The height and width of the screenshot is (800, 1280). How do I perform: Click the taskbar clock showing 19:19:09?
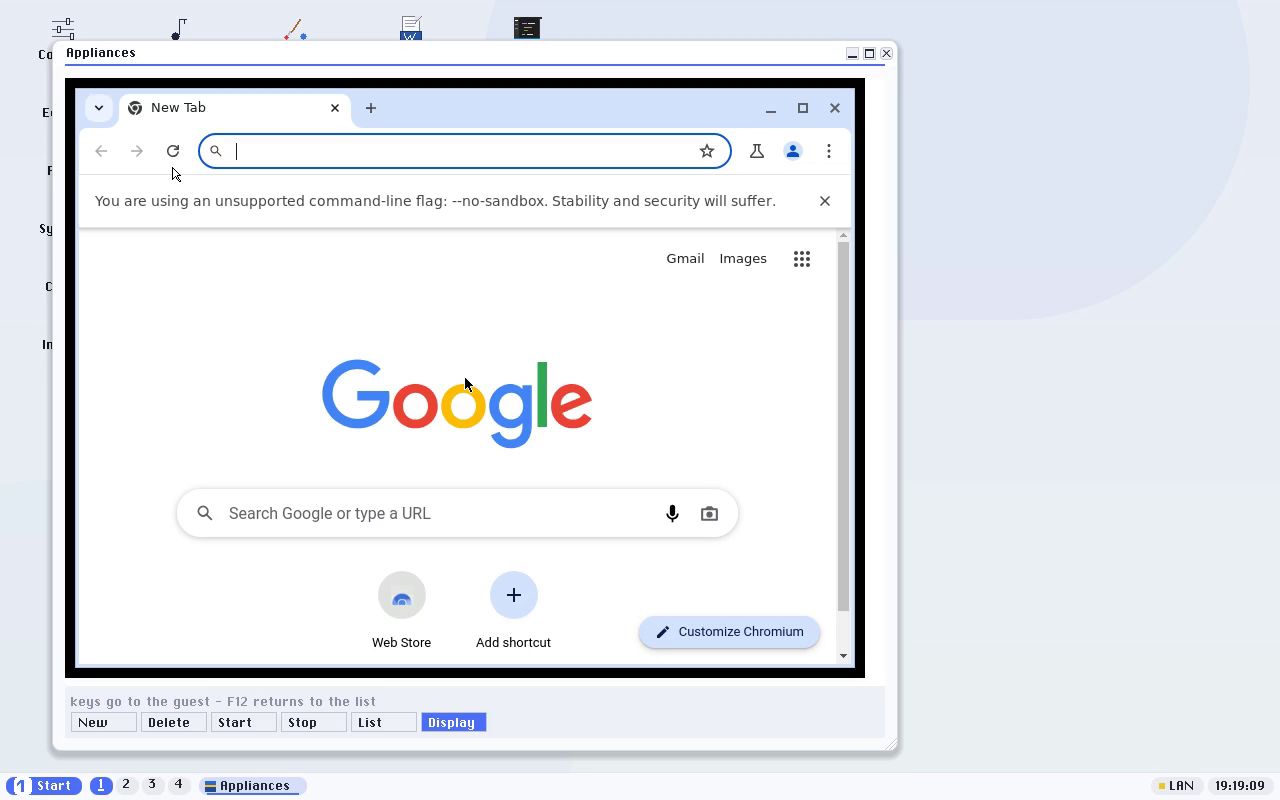tap(1239, 786)
